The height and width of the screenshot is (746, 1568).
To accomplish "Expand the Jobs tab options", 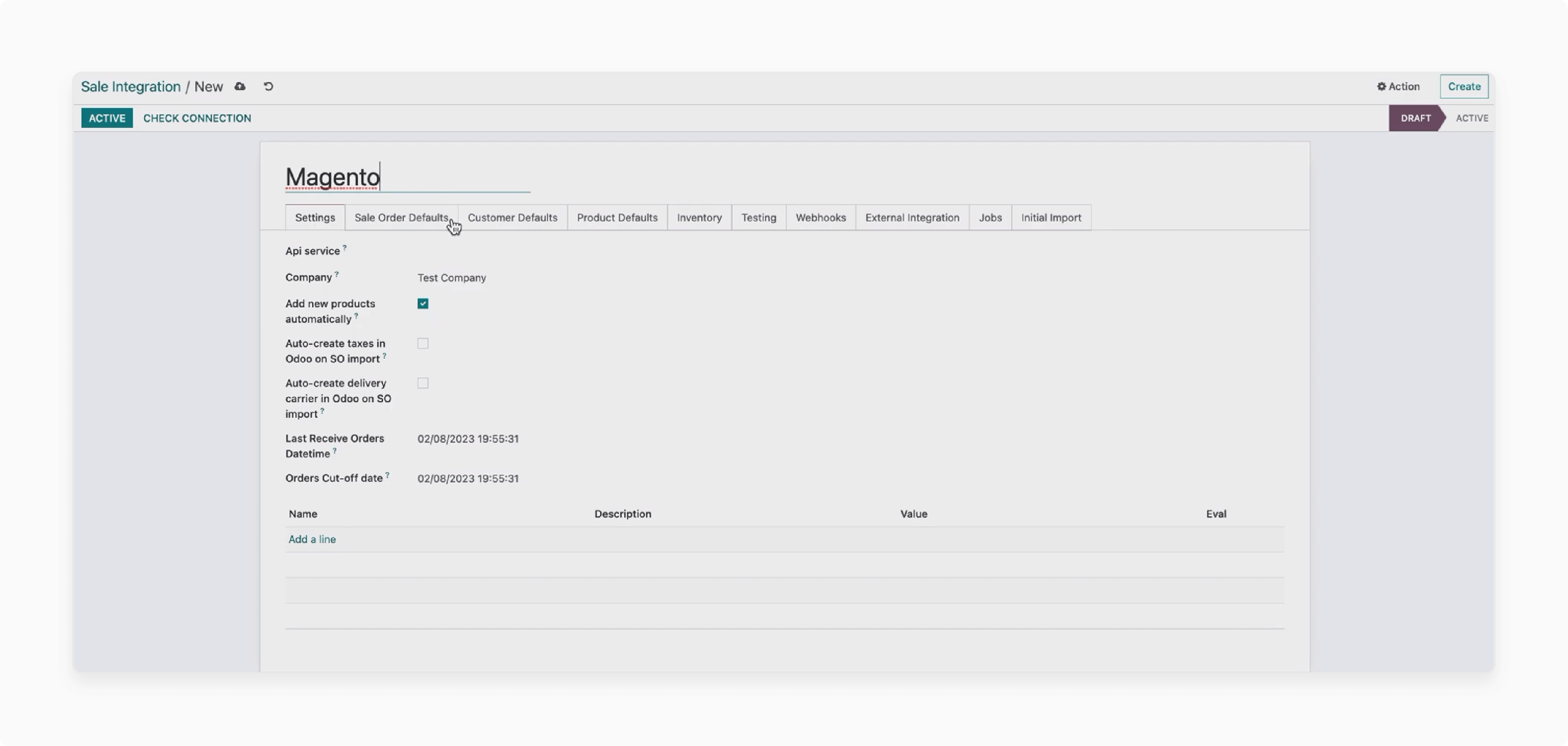I will point(990,217).
